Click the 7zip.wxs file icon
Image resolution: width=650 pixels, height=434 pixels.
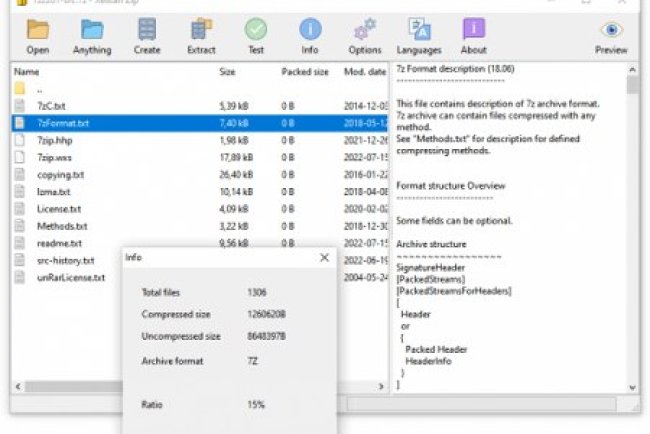pos(19,157)
